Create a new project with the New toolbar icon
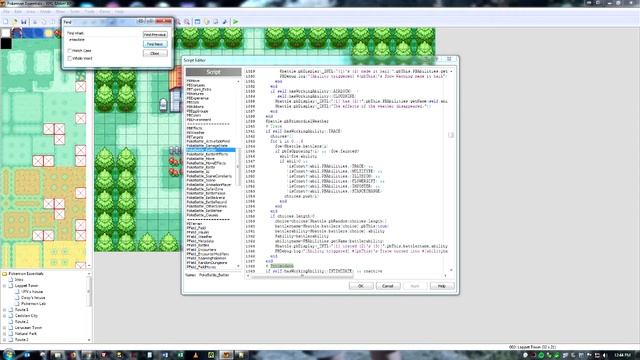 (6, 22)
